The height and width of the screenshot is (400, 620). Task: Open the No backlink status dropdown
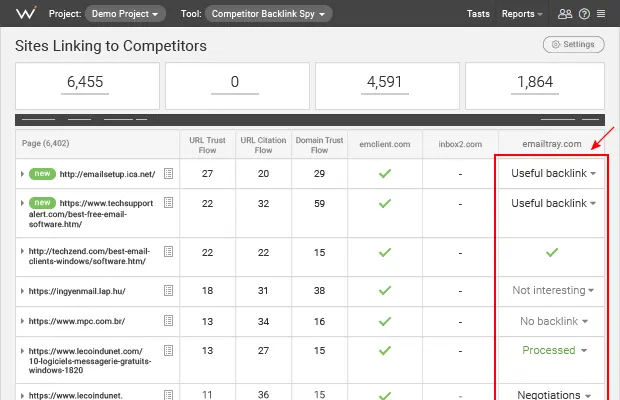coord(554,321)
